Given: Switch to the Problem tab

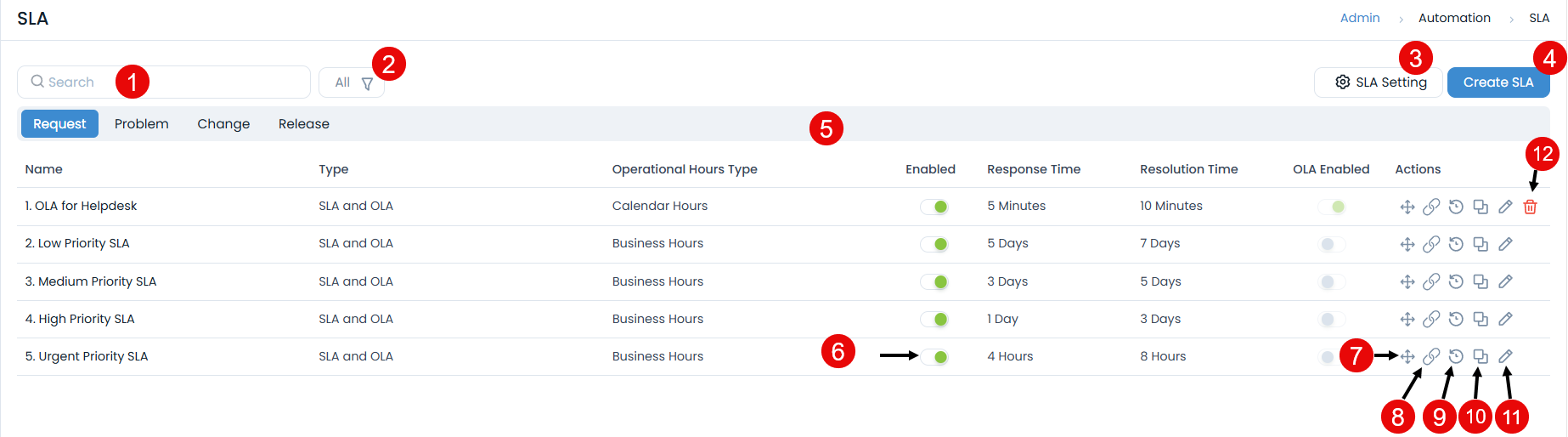Looking at the screenshot, I should click(x=141, y=124).
